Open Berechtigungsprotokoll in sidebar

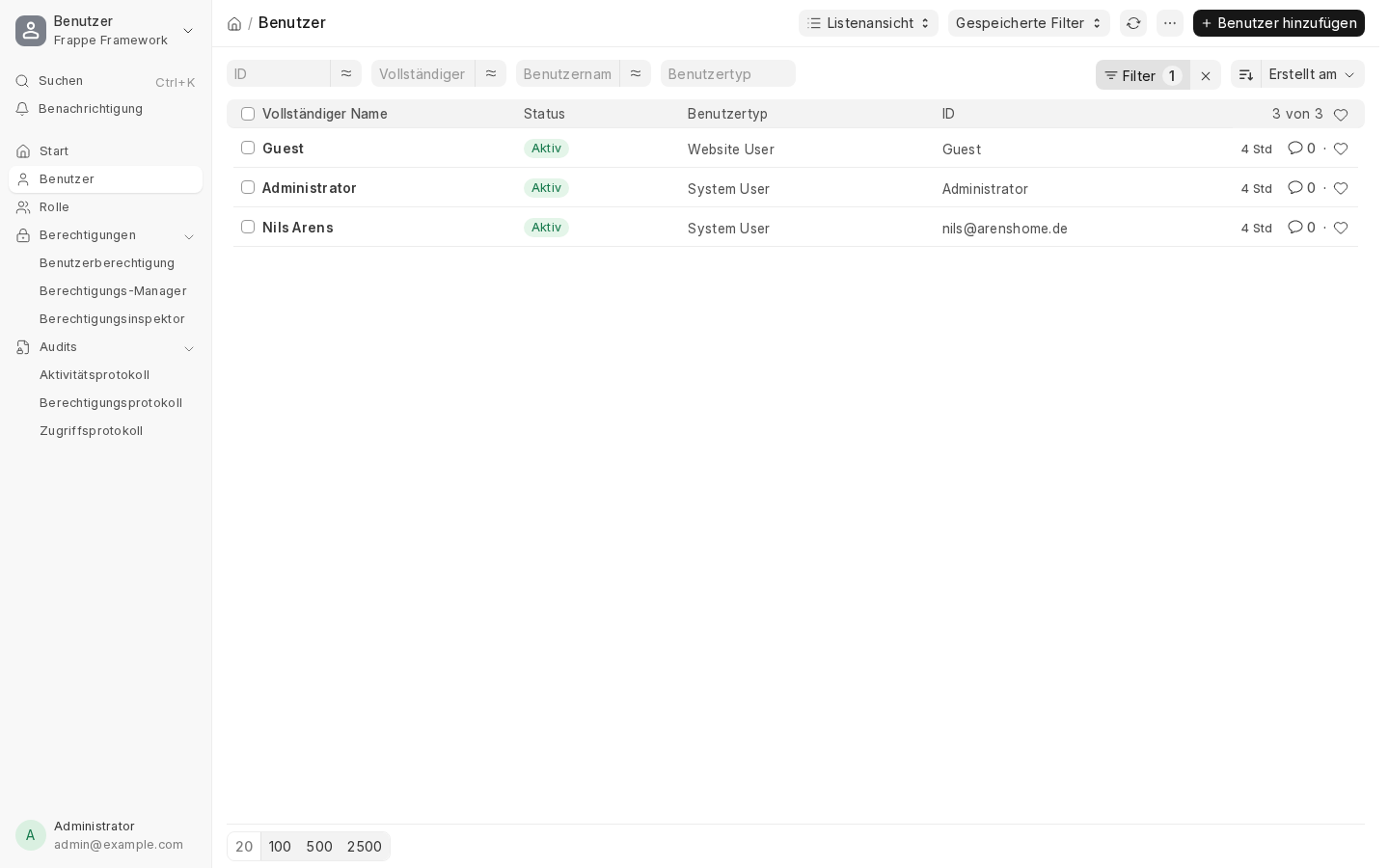[x=110, y=403]
